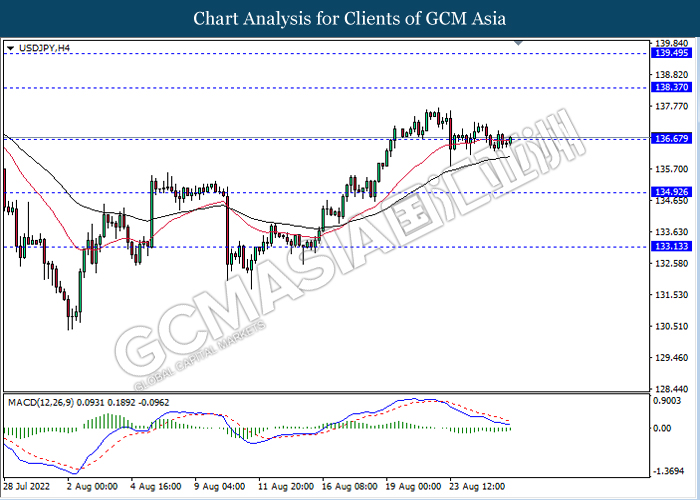Viewport: 700px width, 500px height.
Task: Click the 2 Aug 00:00 time label
Action: (x=93, y=486)
